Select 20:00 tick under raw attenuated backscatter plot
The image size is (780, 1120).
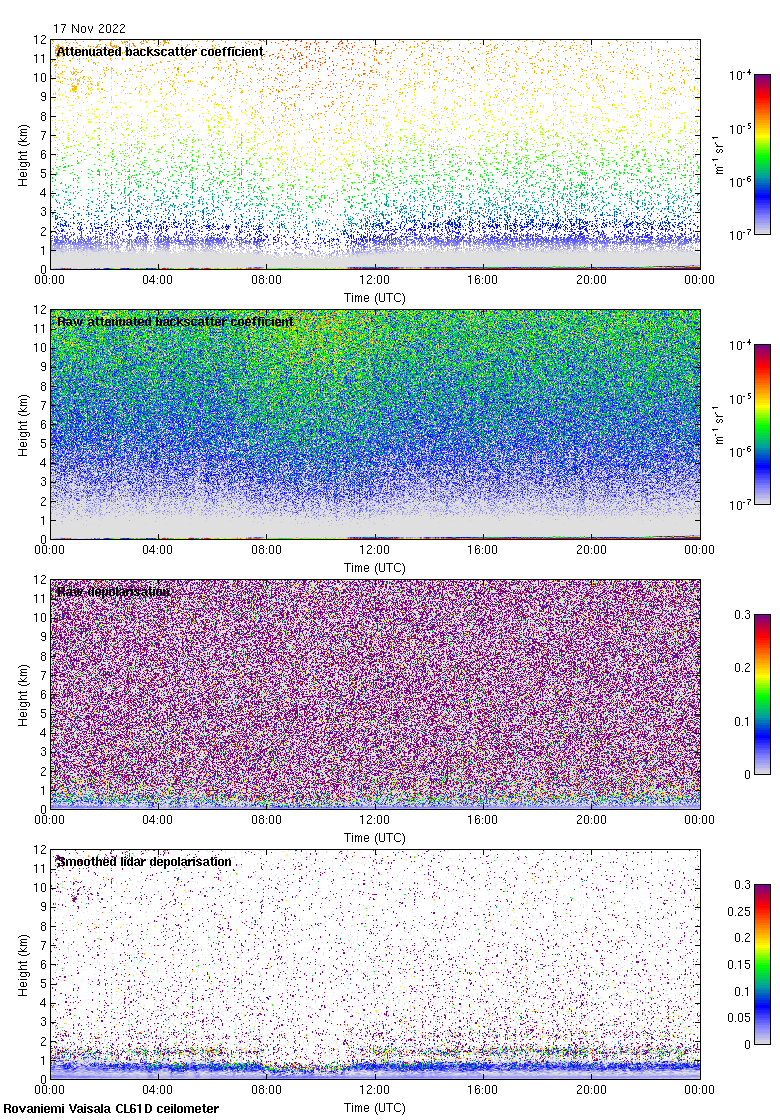[x=591, y=551]
